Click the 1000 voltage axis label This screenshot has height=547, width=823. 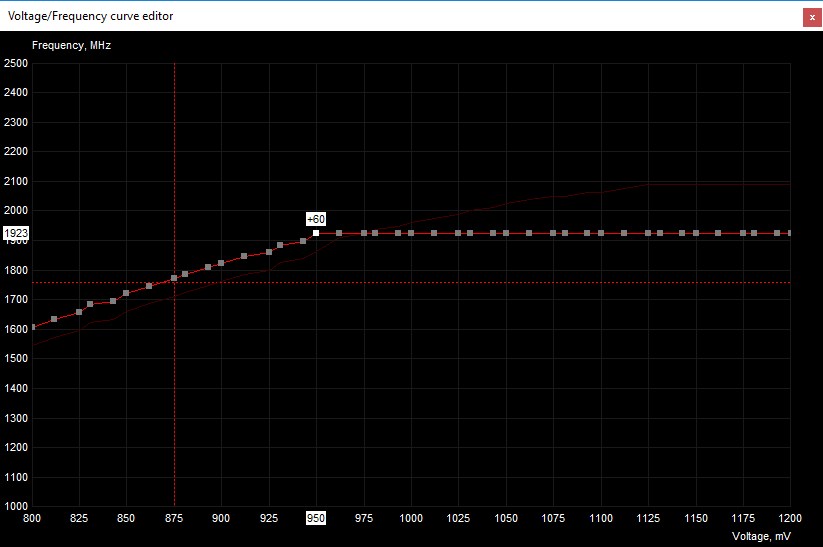coord(411,518)
